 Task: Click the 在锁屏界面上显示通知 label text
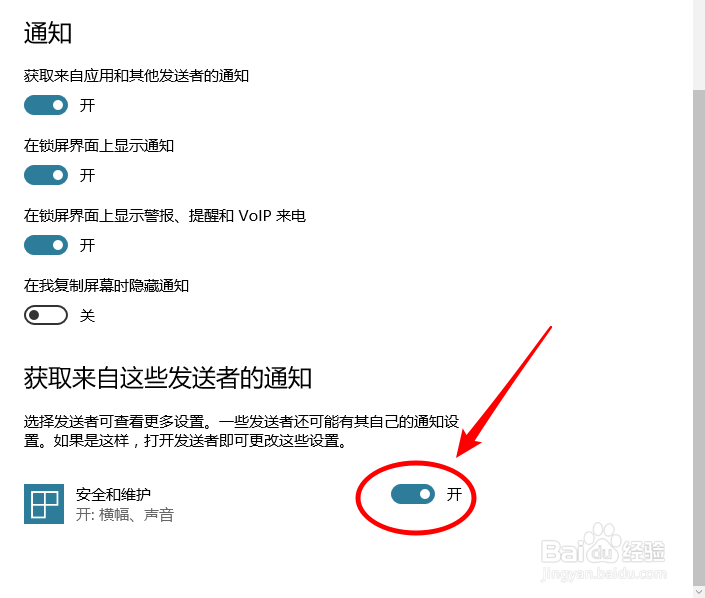pyautogui.click(x=99, y=146)
